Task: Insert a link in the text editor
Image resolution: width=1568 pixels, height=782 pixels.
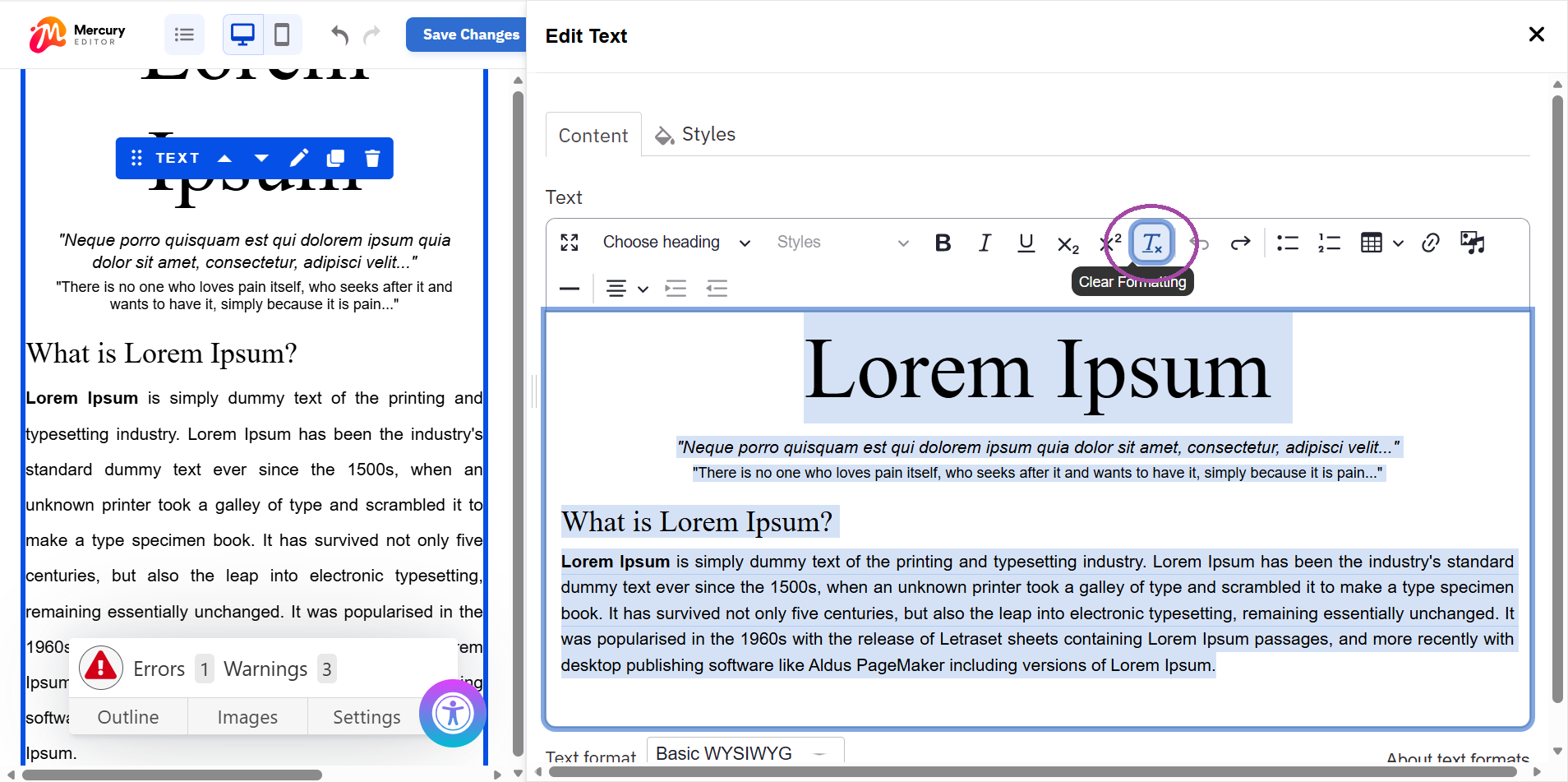Action: click(1430, 243)
